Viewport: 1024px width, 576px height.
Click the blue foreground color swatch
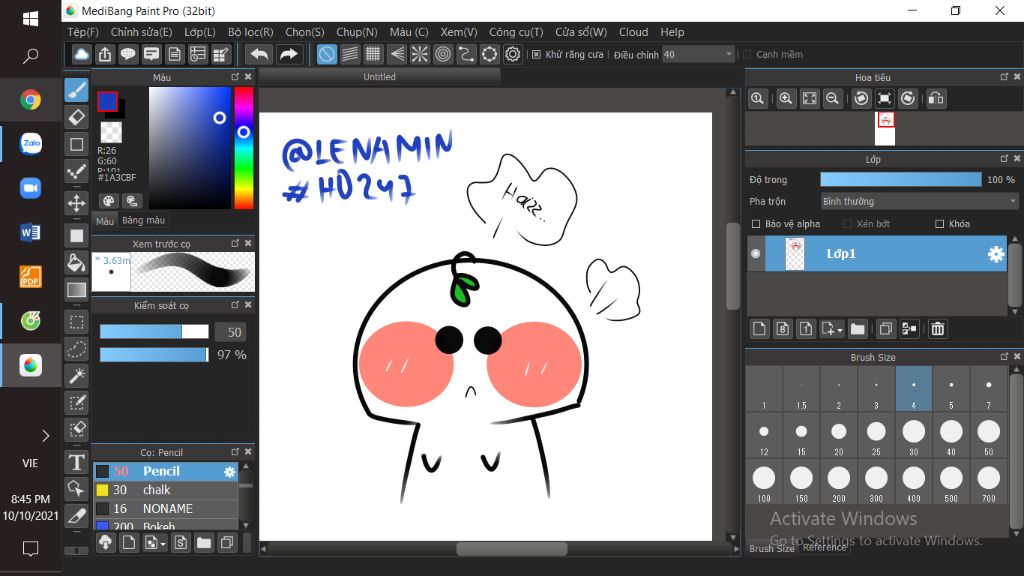(x=107, y=101)
